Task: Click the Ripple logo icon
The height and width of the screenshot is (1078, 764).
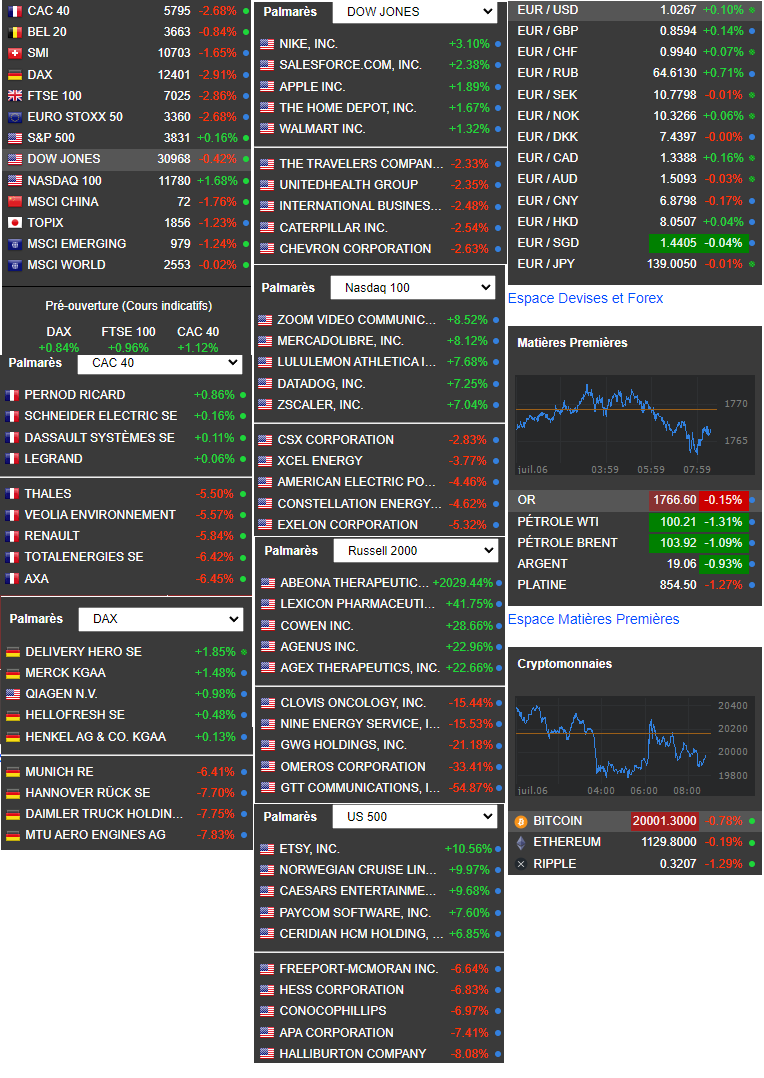Action: click(x=521, y=864)
